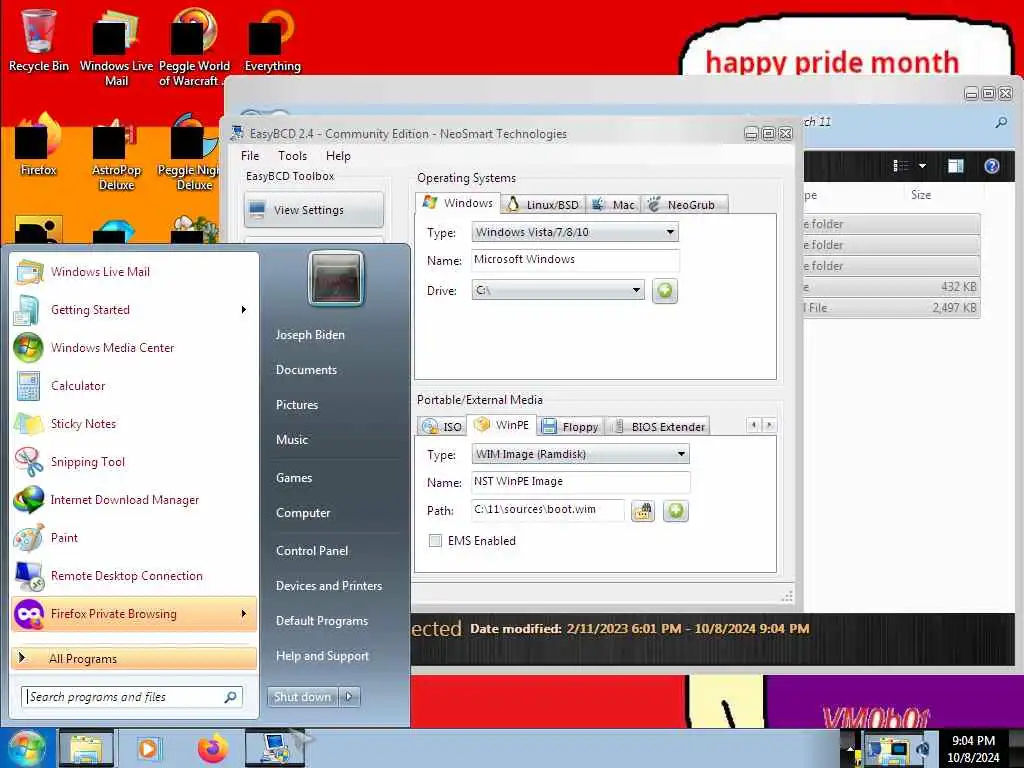Click Firefox Private Browsing mask icon

(x=29, y=614)
